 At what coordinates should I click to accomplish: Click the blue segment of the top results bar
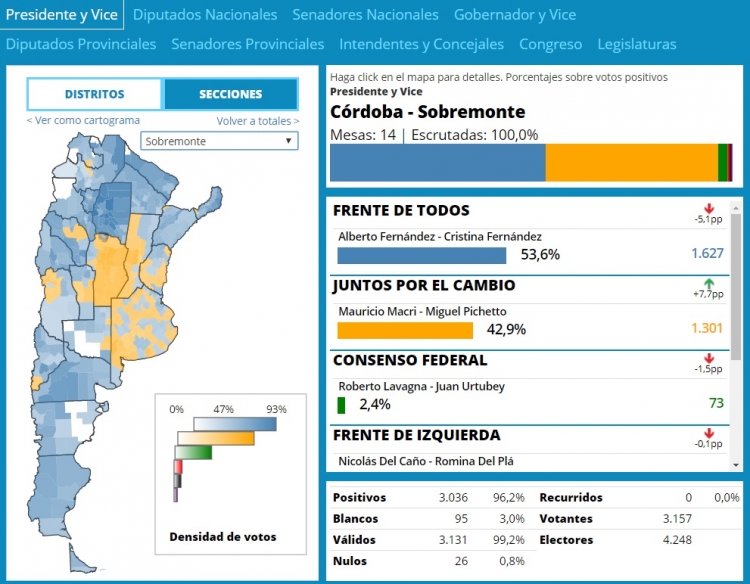coord(438,163)
